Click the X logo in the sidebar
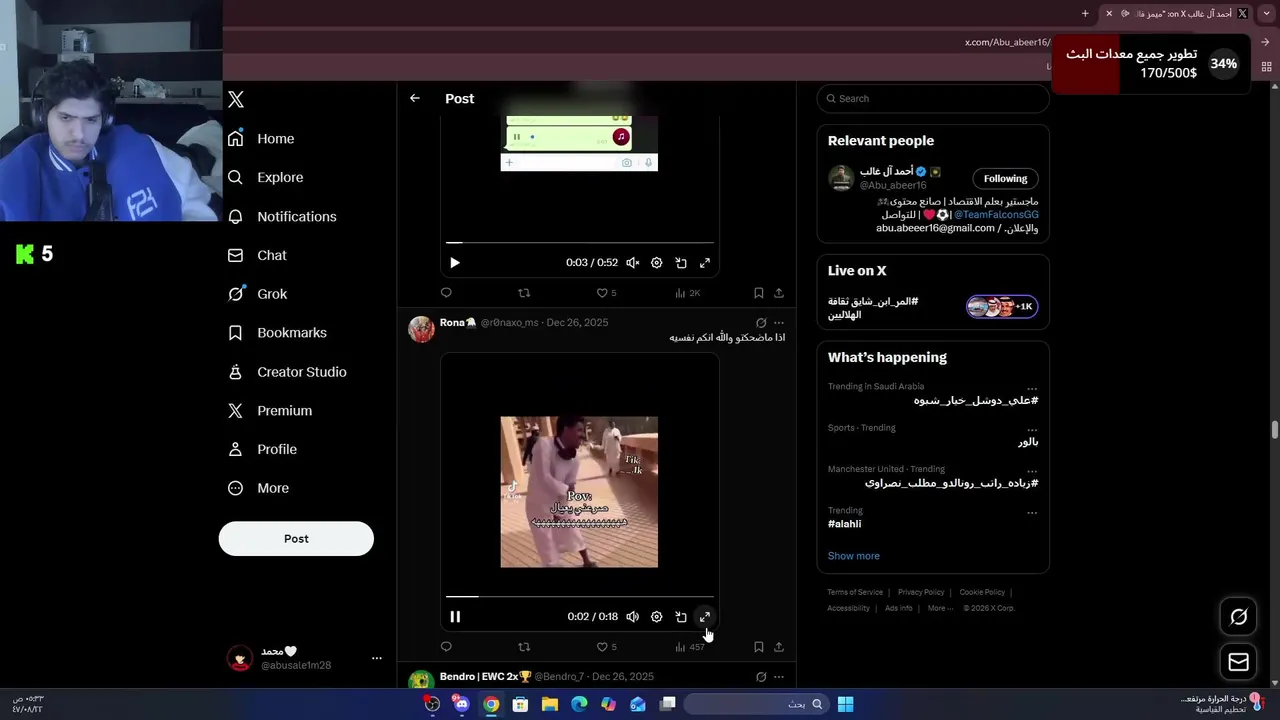 click(x=236, y=99)
